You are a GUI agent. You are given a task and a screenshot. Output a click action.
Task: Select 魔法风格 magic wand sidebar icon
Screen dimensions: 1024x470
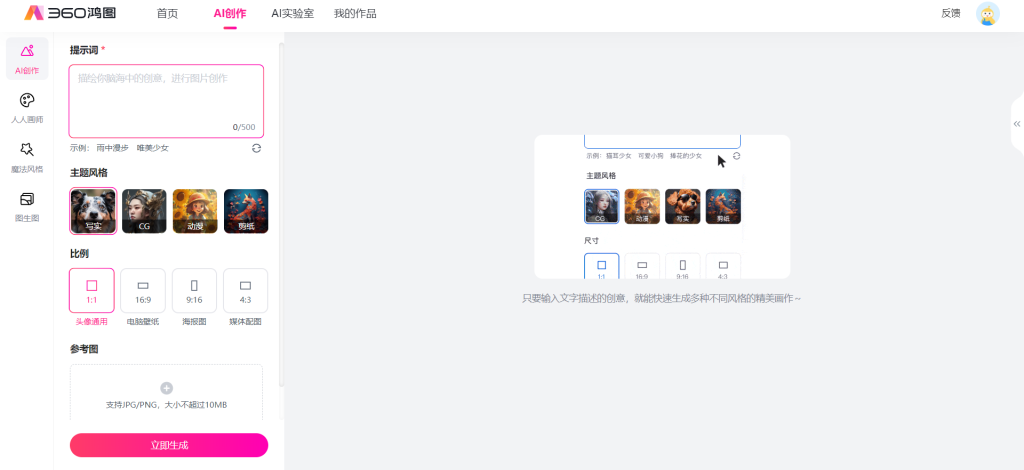click(27, 156)
